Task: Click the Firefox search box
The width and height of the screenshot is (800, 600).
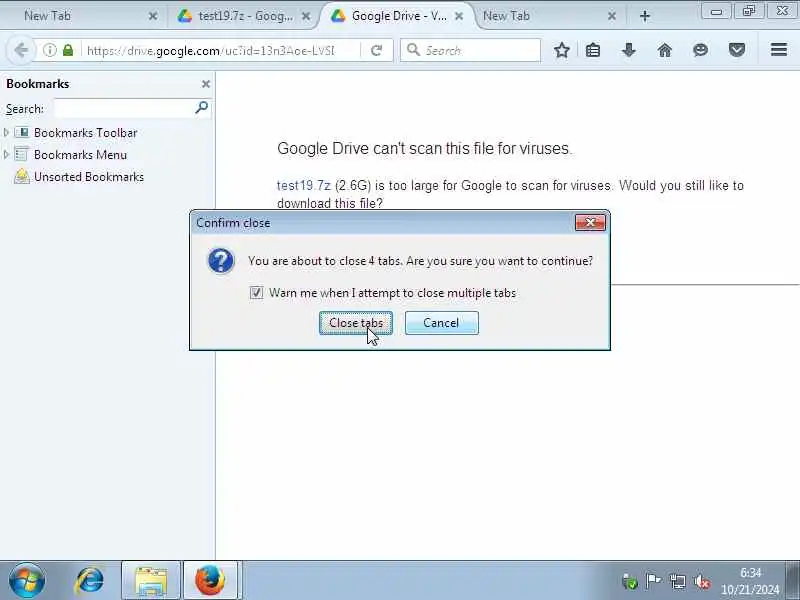Action: pyautogui.click(x=470, y=51)
